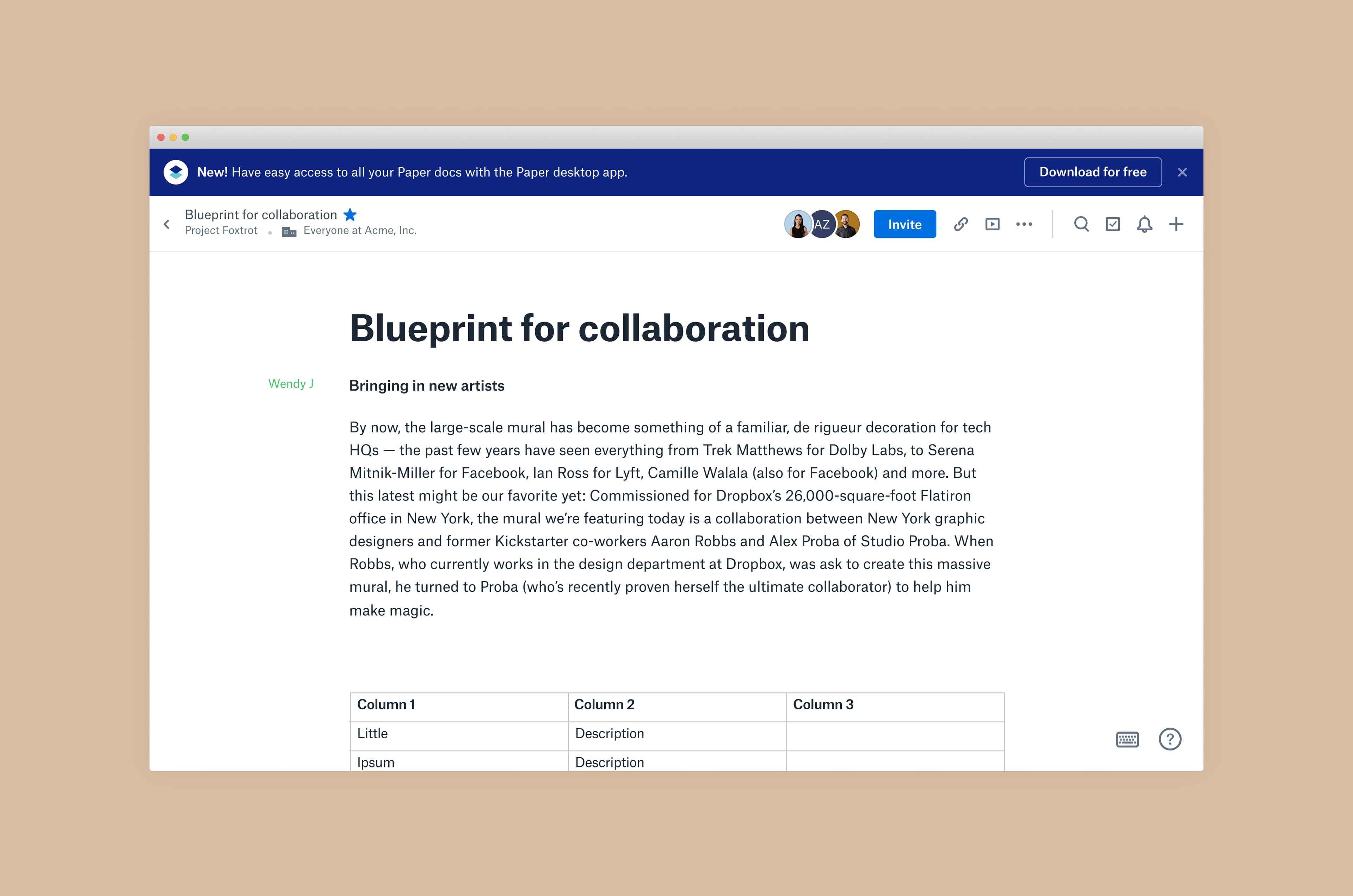Dismiss the Paper desktop app banner
The image size is (1353, 896).
(x=1182, y=172)
